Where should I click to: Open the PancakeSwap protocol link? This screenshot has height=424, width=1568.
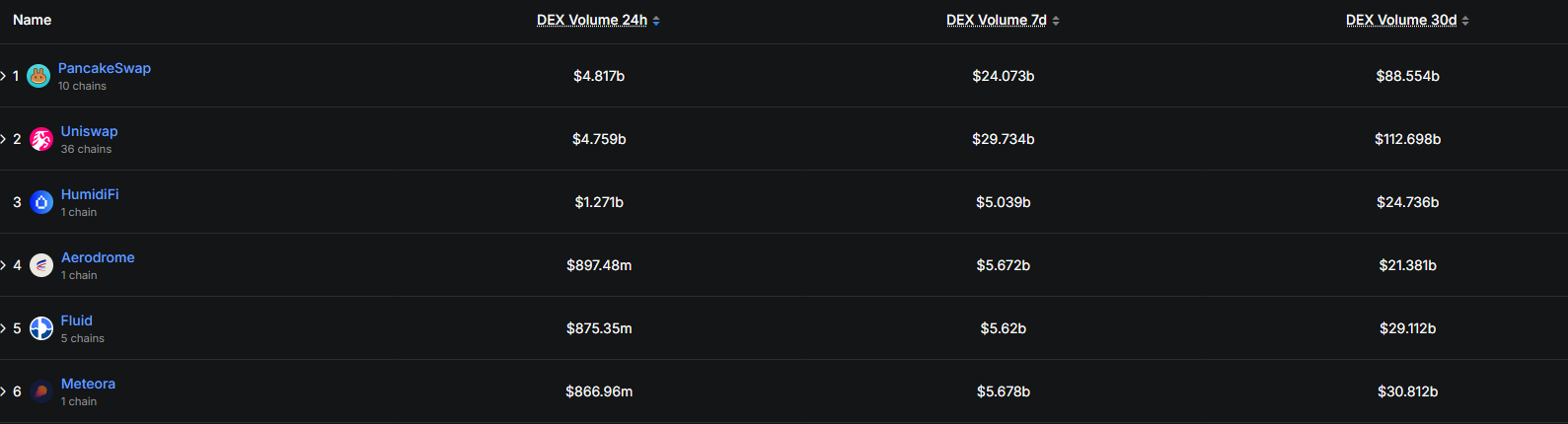105,68
